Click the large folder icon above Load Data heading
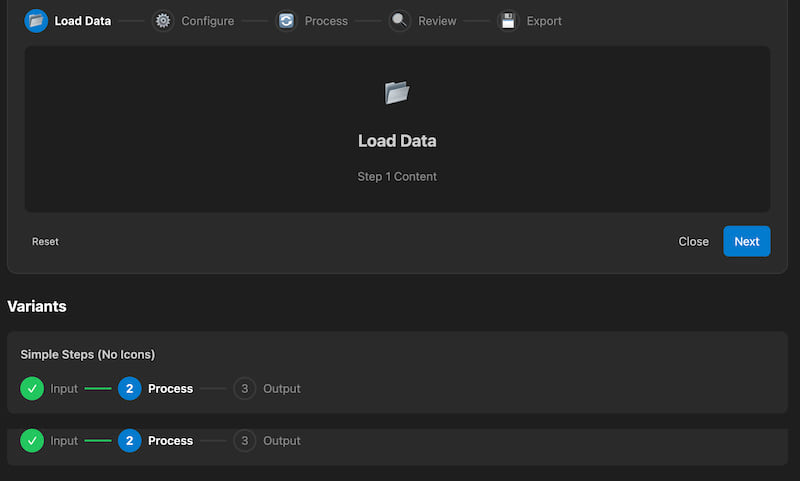 pos(397,93)
